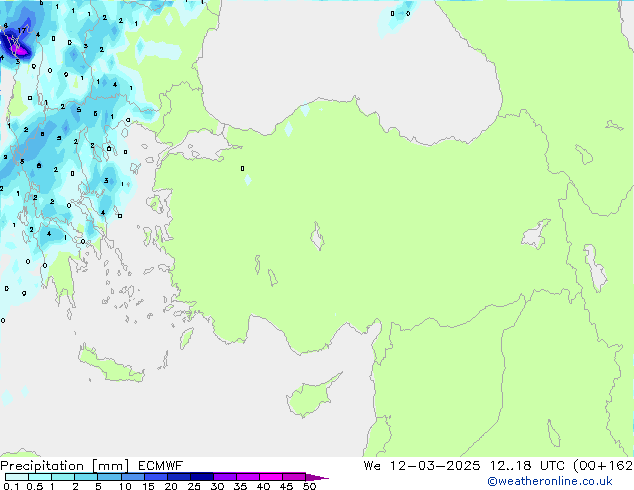Pick the 30–35 mm legend color

[x=224, y=477]
